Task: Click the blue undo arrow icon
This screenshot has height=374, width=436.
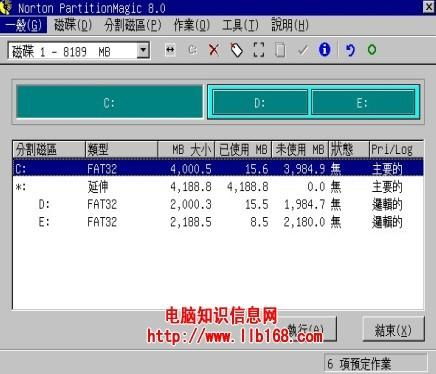Action: pyautogui.click(x=350, y=50)
